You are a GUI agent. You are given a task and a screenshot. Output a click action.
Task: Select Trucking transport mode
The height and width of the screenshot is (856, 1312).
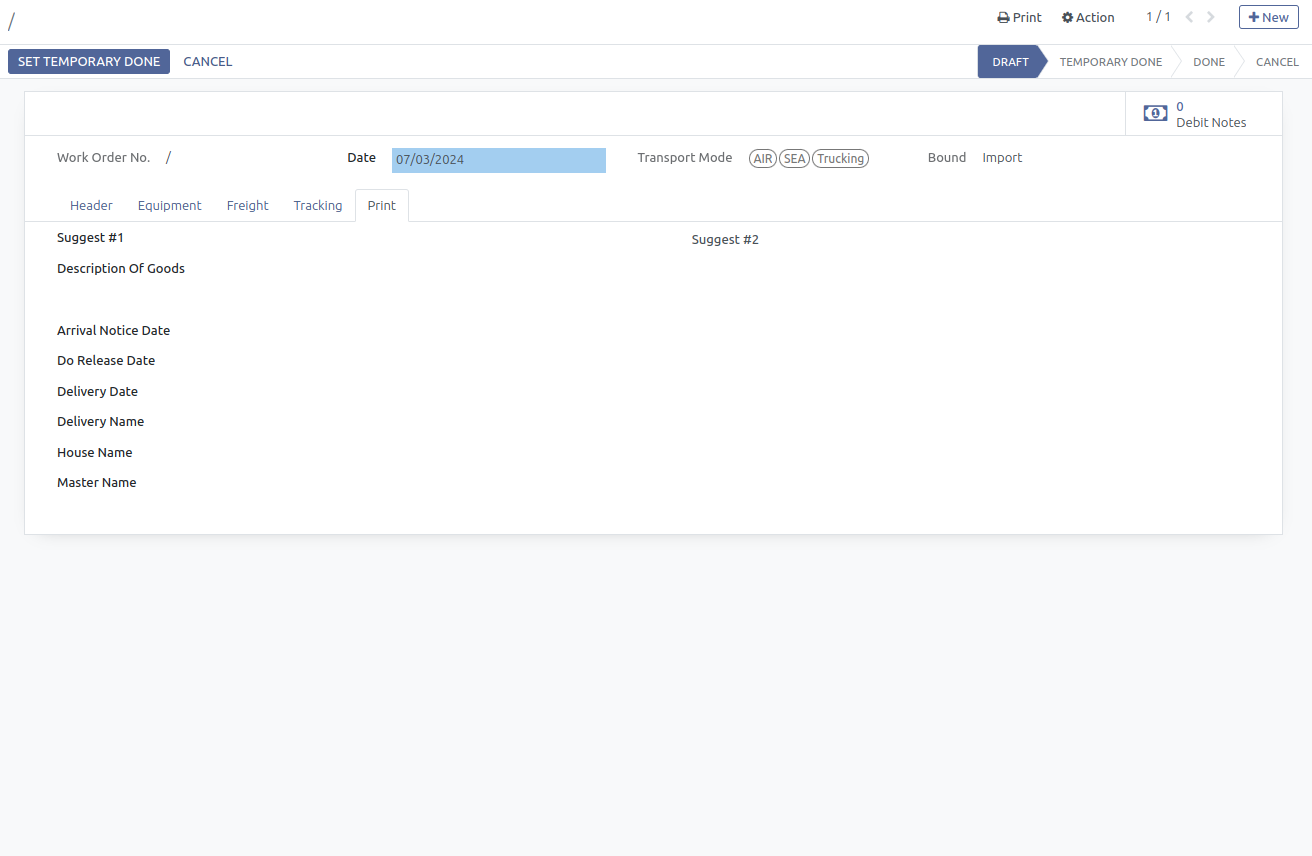coord(840,159)
